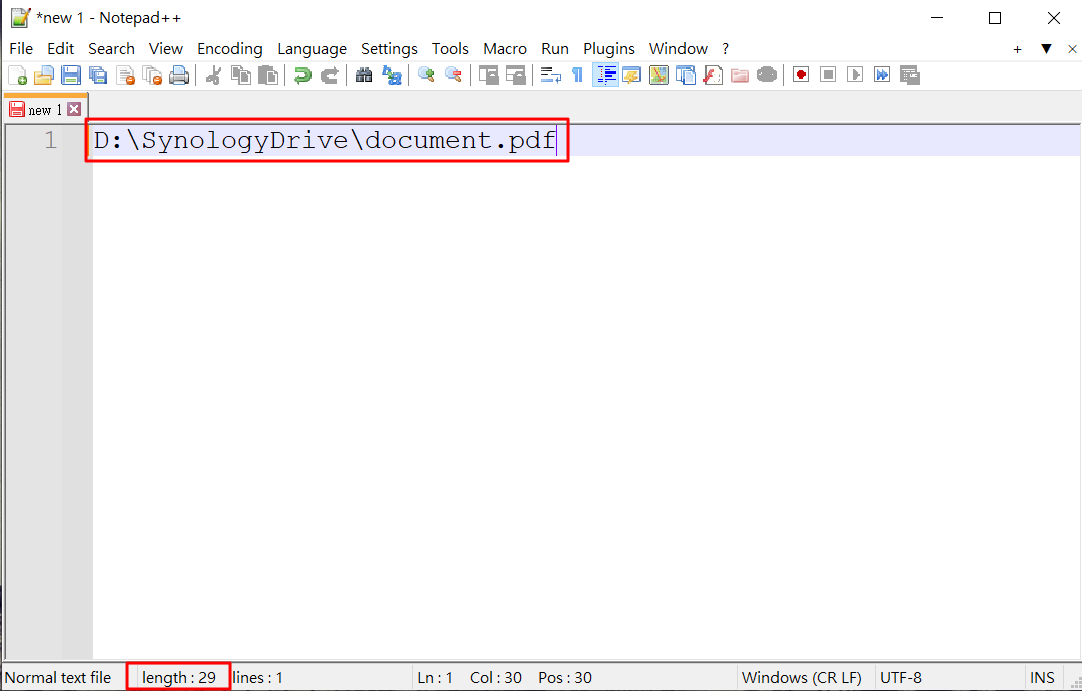This screenshot has width=1082, height=691.
Task: Close the 'new 1' tab with red X
Action: click(74, 109)
